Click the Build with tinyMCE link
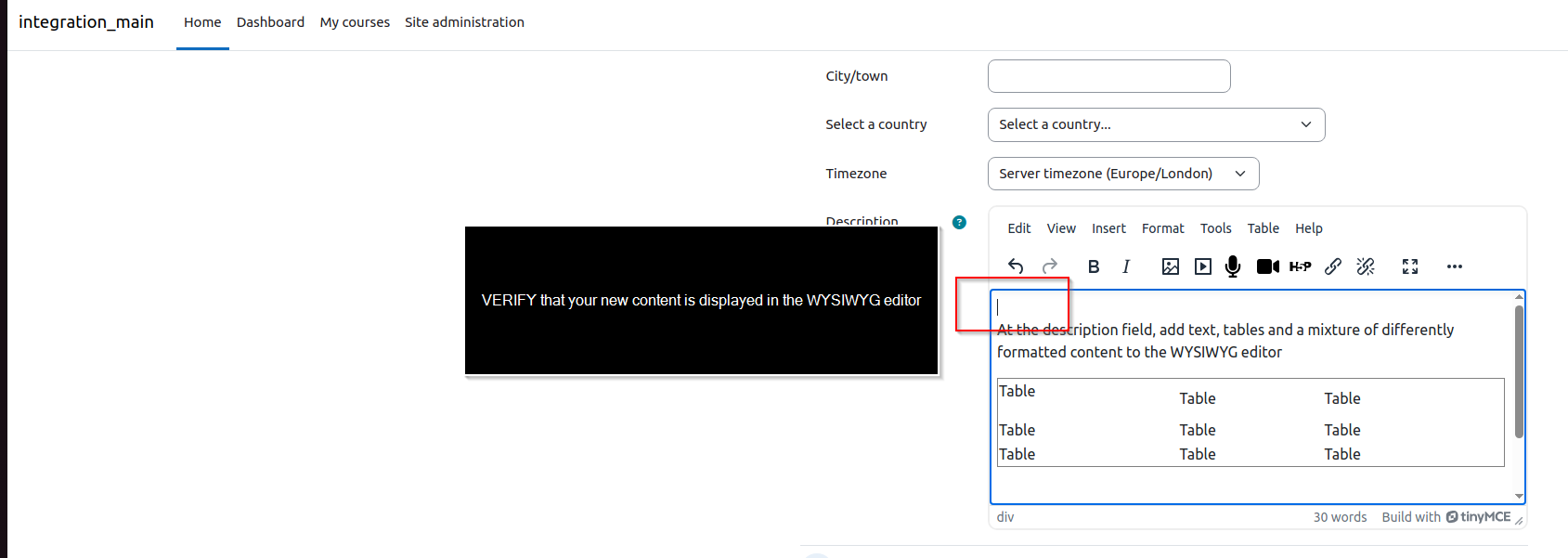Image resolution: width=1568 pixels, height=558 pixels. pos(1446,517)
